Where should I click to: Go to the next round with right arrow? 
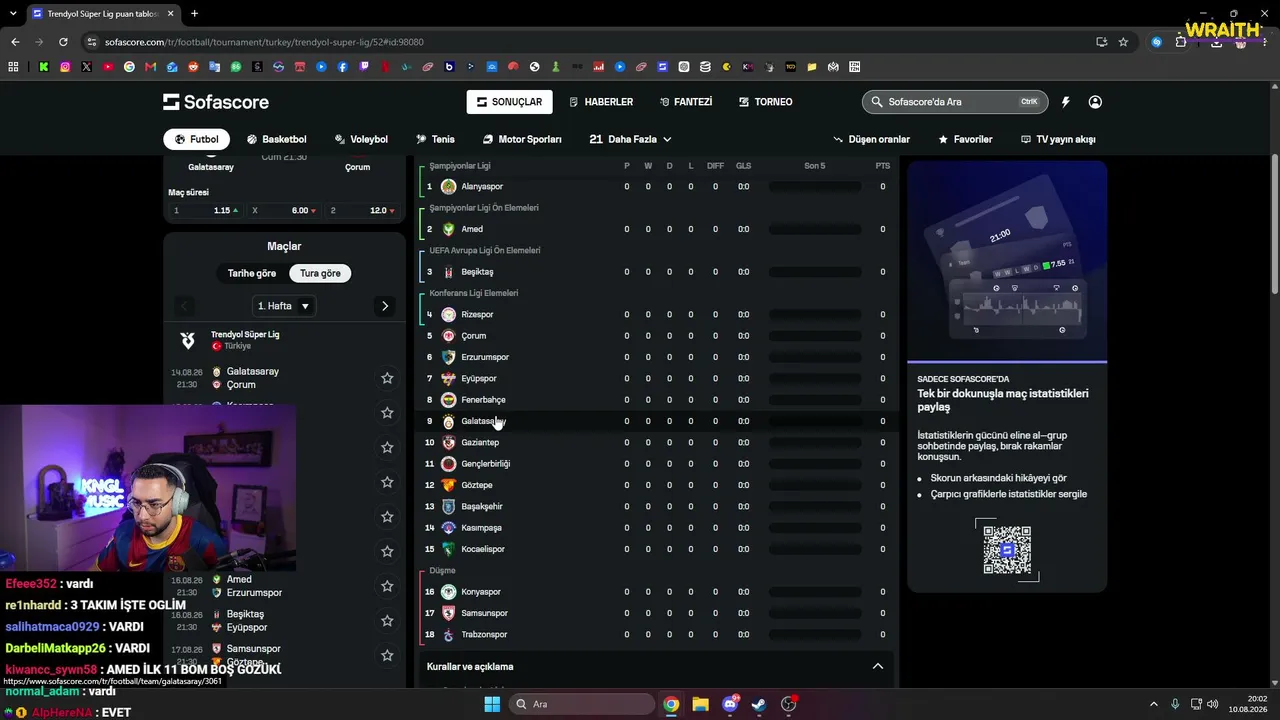(x=385, y=306)
